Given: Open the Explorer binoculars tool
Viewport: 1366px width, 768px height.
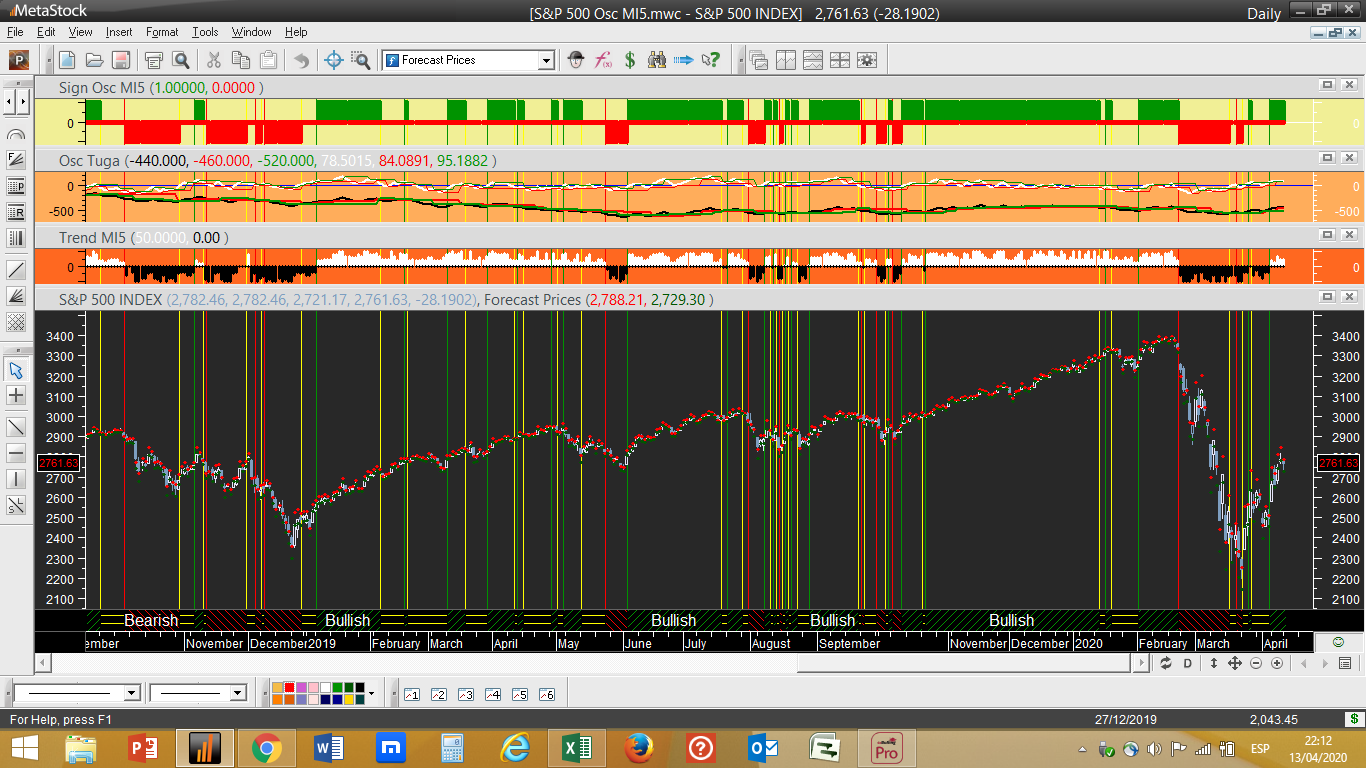Looking at the screenshot, I should point(657,60).
